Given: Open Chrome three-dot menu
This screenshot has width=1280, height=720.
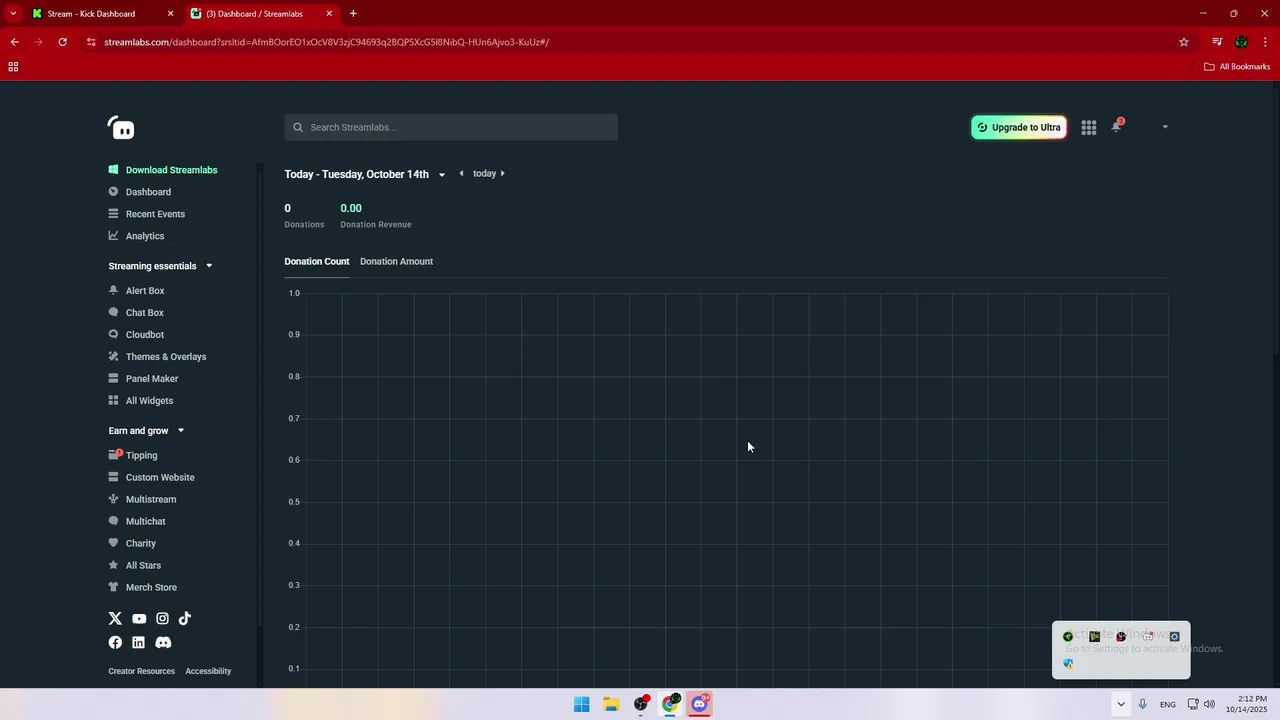Looking at the screenshot, I should click(1266, 42).
